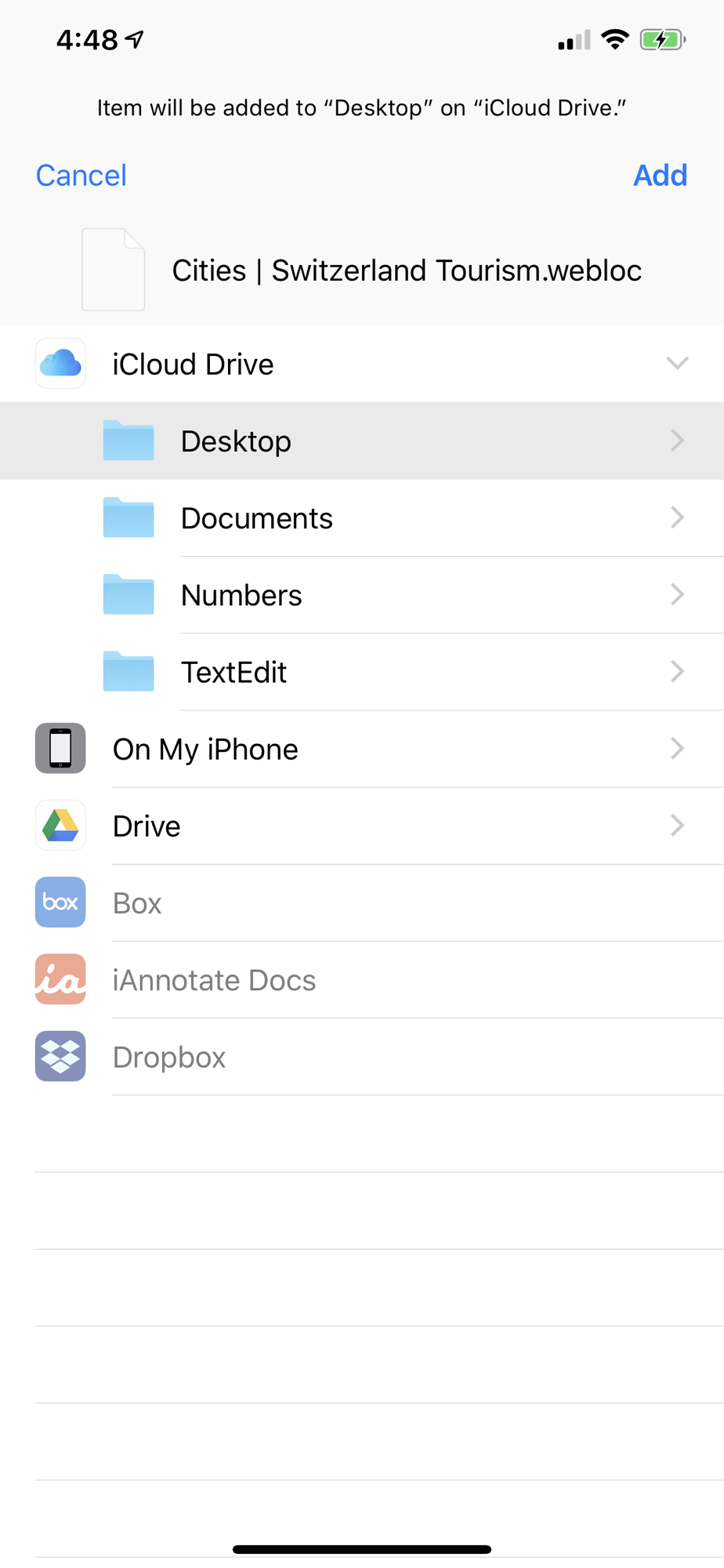Select the iAnnotate Docs label
Viewport: 724px width, 1568px height.
coord(214,980)
